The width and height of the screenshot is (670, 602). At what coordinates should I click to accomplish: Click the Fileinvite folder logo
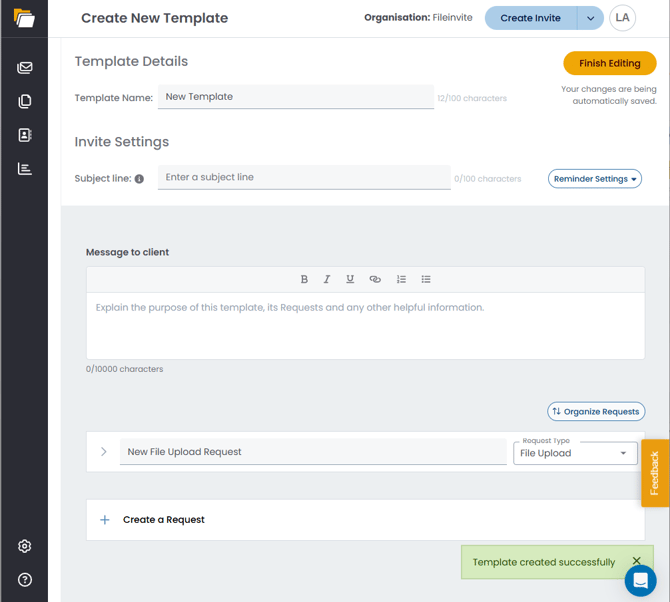[24, 18]
